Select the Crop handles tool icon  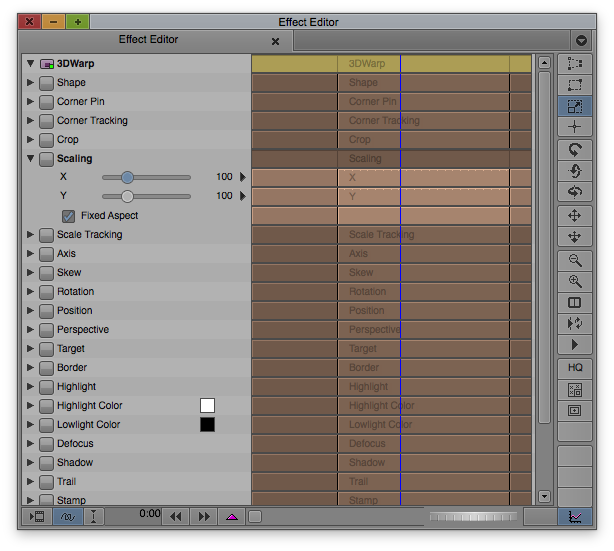pos(574,85)
